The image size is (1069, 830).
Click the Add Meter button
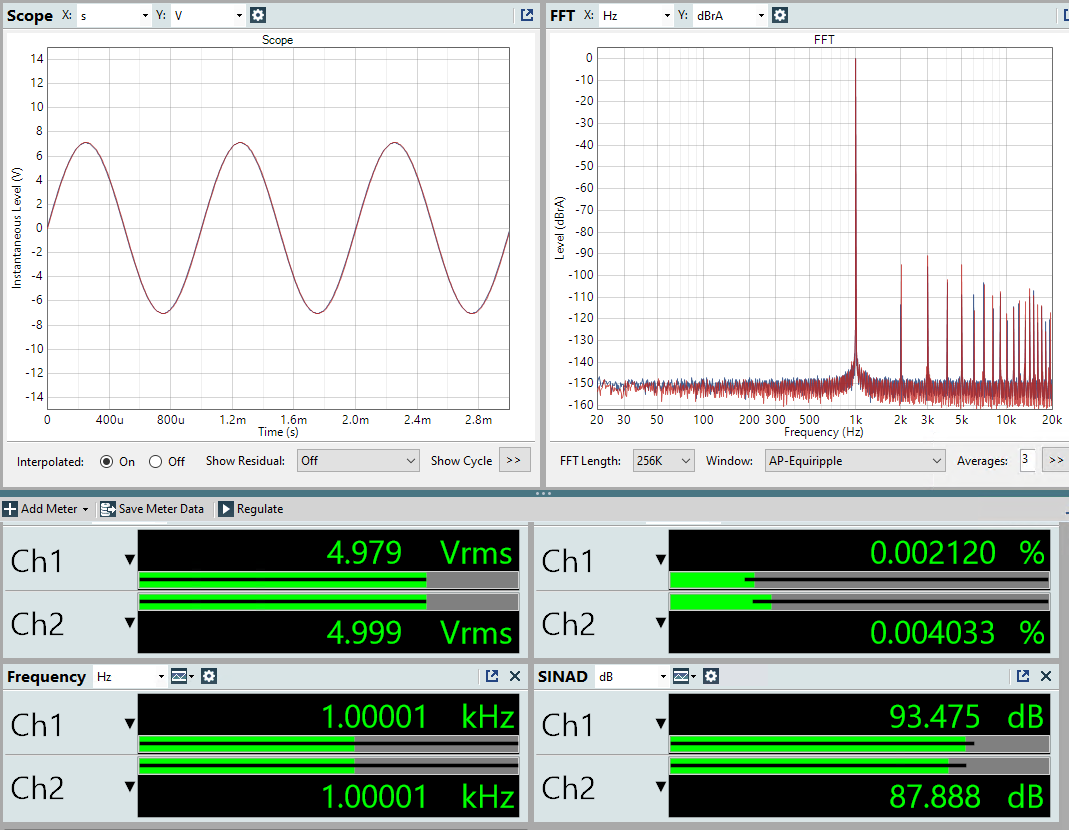[46, 509]
